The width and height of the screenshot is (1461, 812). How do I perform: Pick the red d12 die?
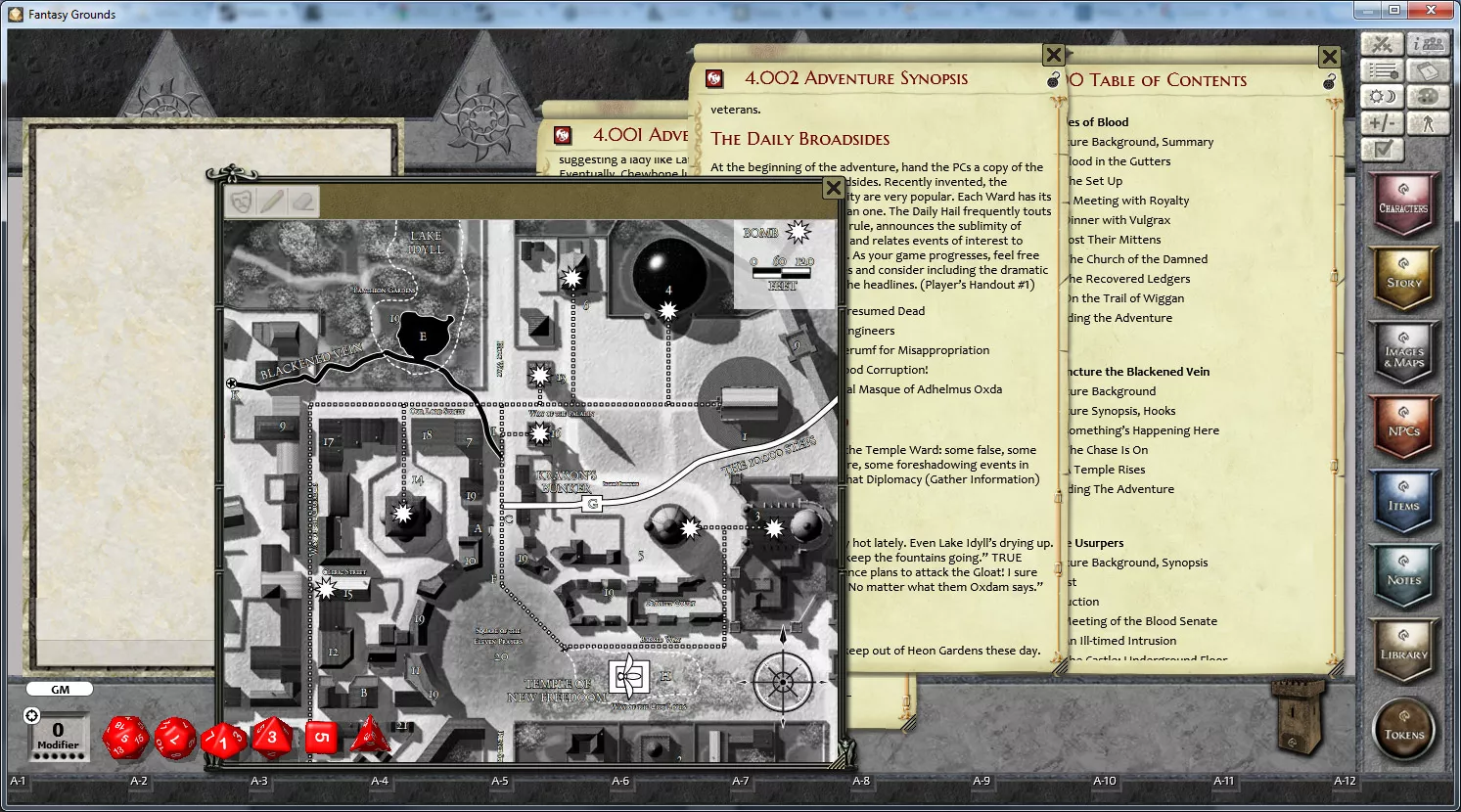tap(175, 739)
